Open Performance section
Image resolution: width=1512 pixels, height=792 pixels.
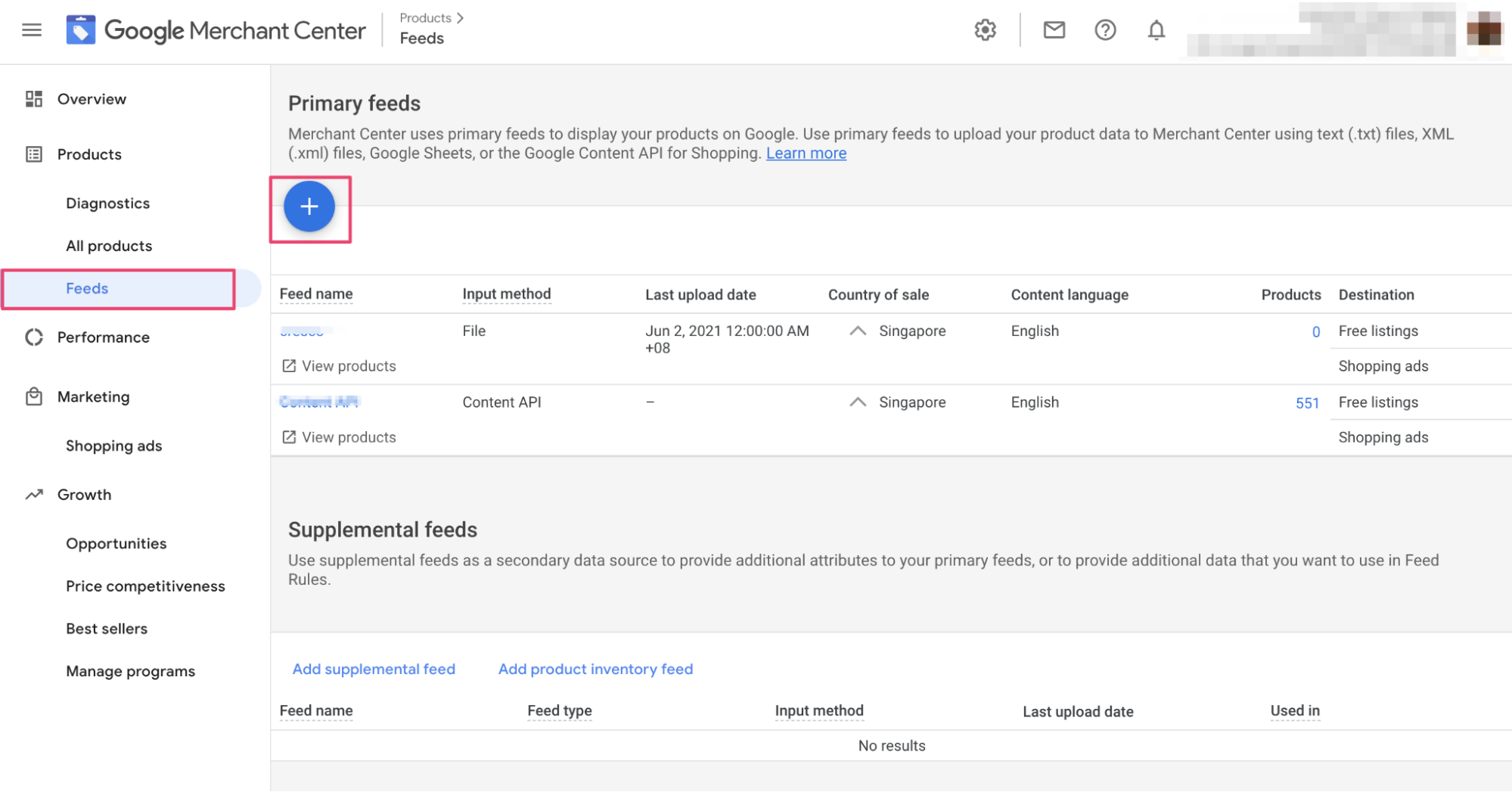(x=104, y=337)
